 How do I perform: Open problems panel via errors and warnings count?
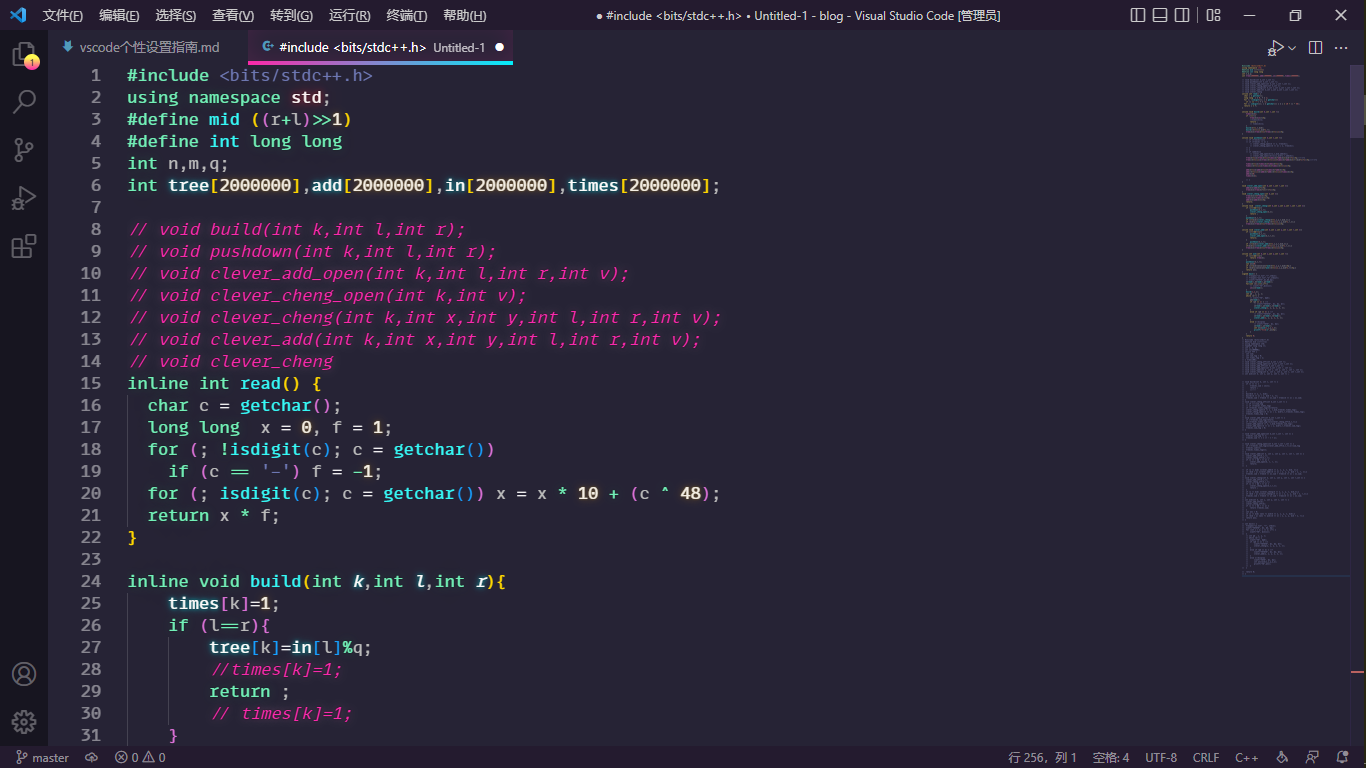(x=140, y=758)
